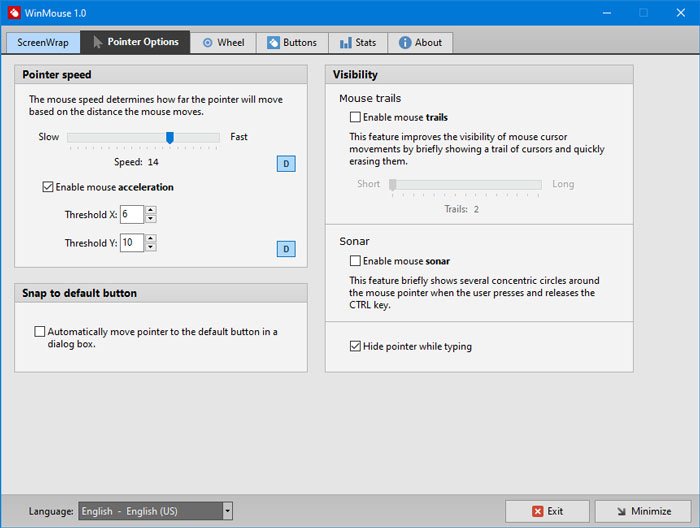Click the About tab's info icon
Screen dimensions: 700x528
pos(405,42)
